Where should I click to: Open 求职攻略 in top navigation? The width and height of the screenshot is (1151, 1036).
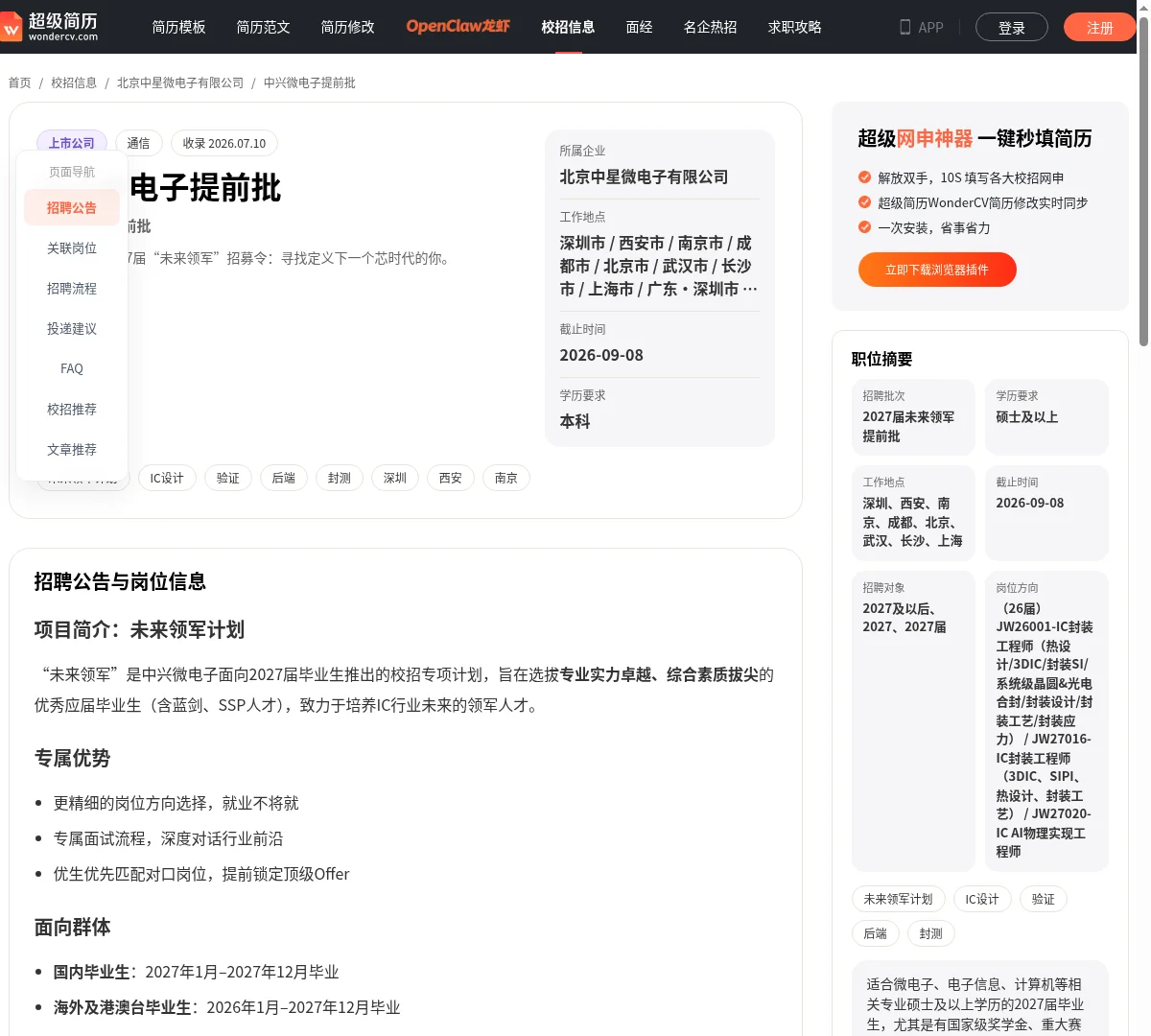(x=794, y=27)
